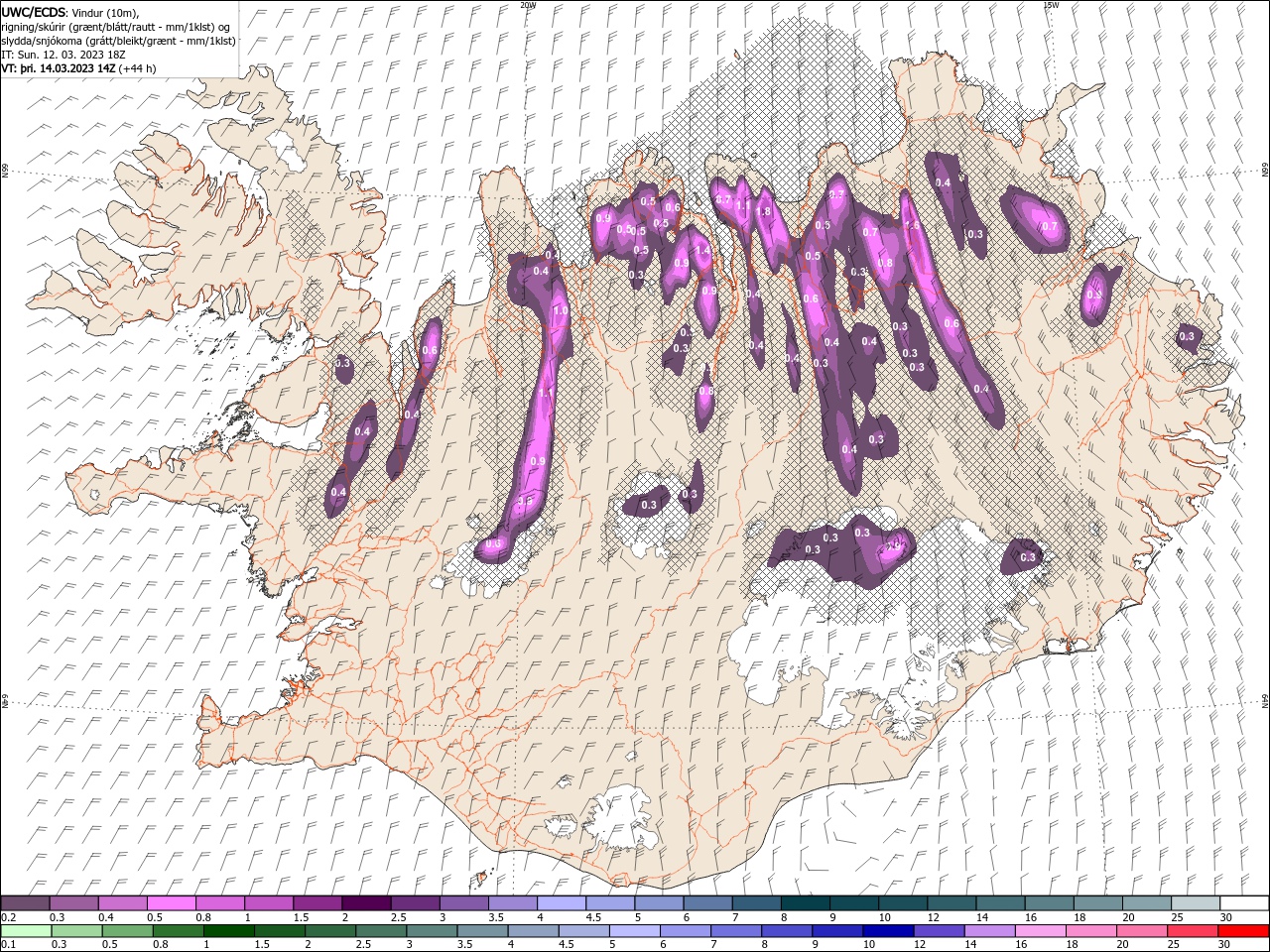Select the blue swatch labeled 9 in lower legend
The image size is (1270, 952).
[x=837, y=931]
